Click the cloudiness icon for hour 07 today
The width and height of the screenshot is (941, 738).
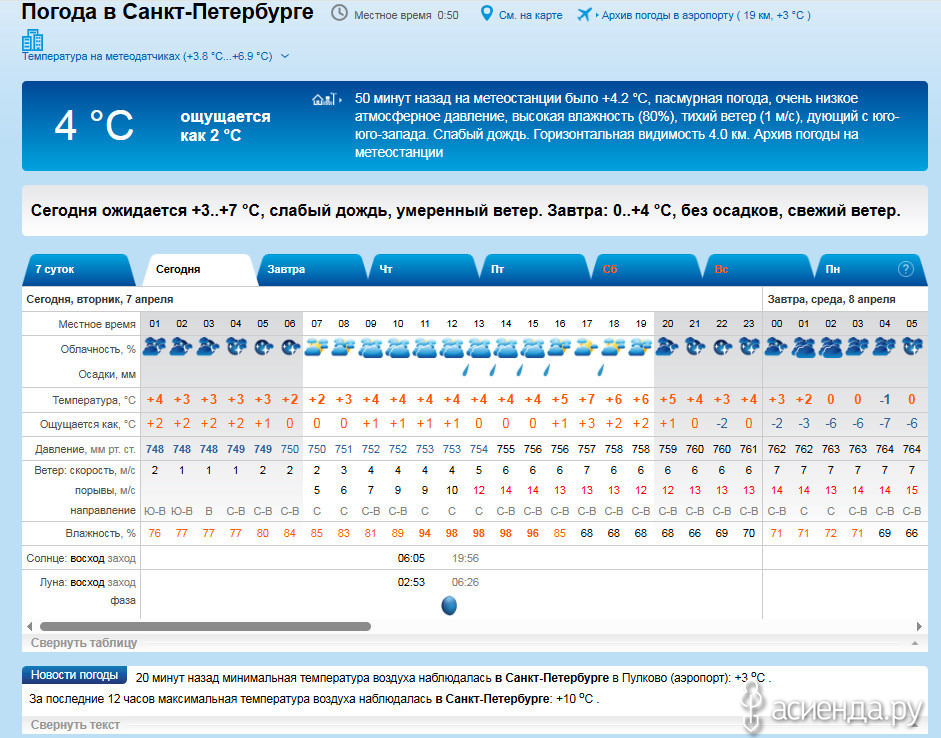[316, 347]
